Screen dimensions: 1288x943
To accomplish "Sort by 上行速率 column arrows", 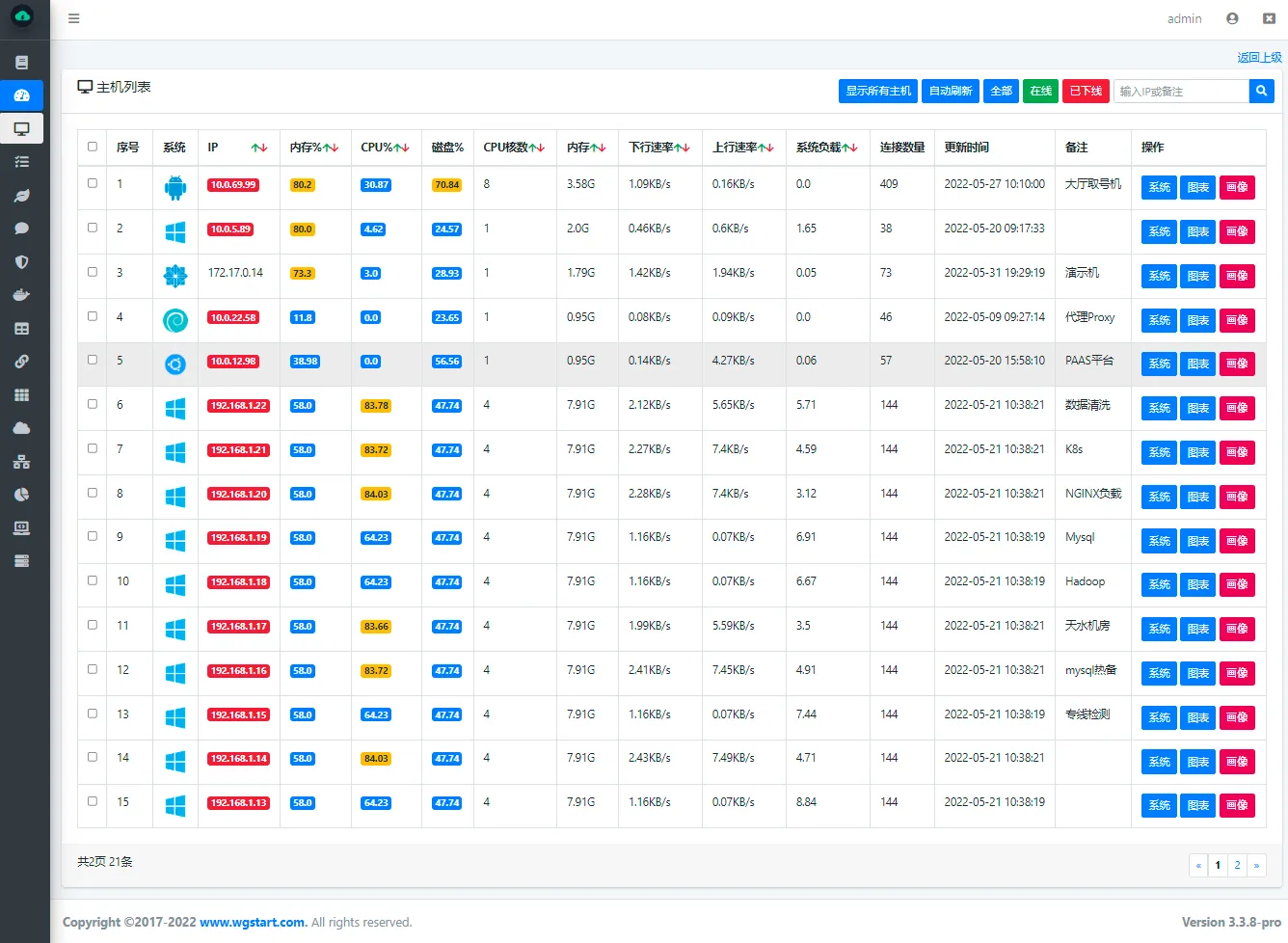I will point(765,148).
